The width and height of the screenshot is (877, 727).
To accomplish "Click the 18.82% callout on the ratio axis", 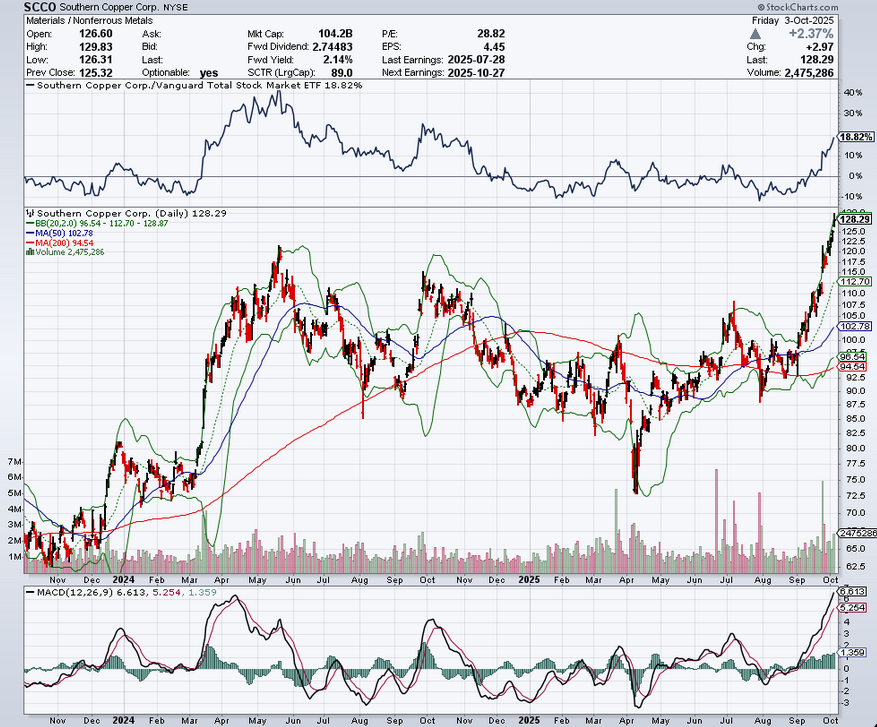I will [856, 137].
